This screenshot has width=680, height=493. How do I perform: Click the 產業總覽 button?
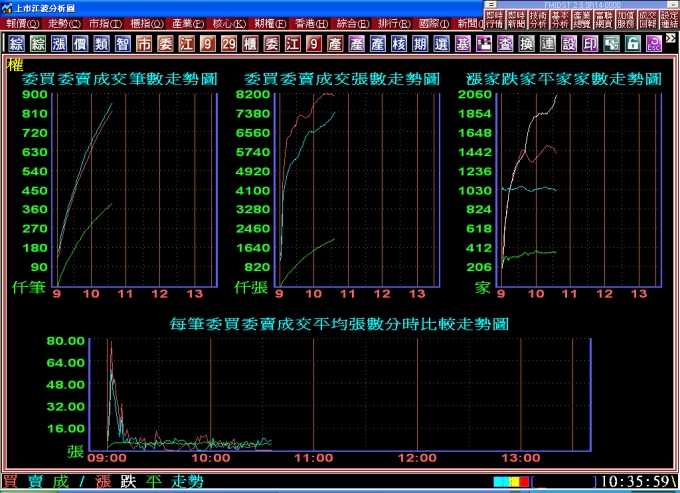point(582,20)
